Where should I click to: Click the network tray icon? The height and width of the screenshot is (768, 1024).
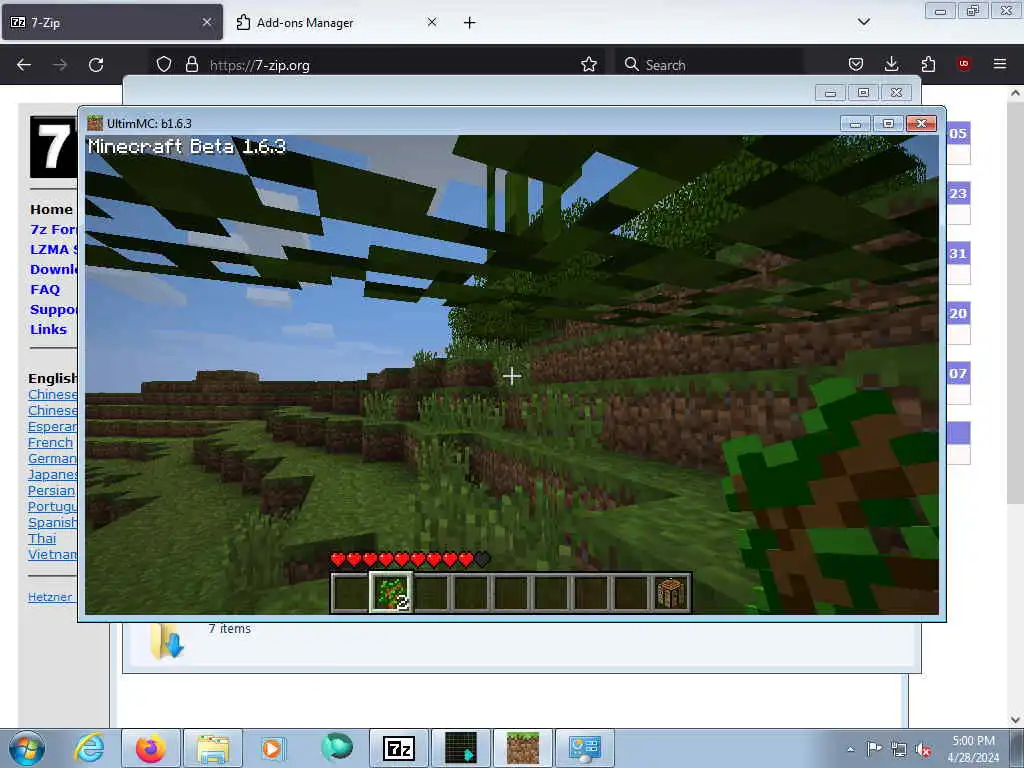(899, 749)
